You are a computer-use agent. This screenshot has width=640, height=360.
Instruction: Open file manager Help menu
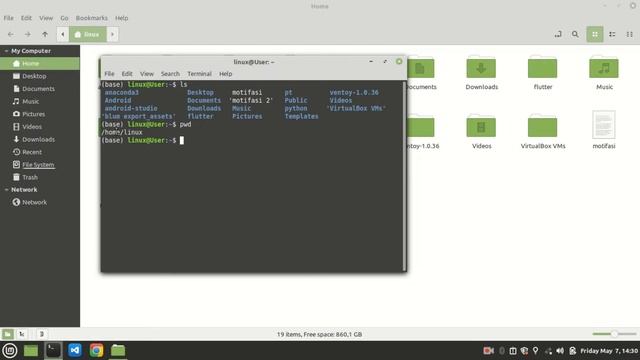pos(122,18)
